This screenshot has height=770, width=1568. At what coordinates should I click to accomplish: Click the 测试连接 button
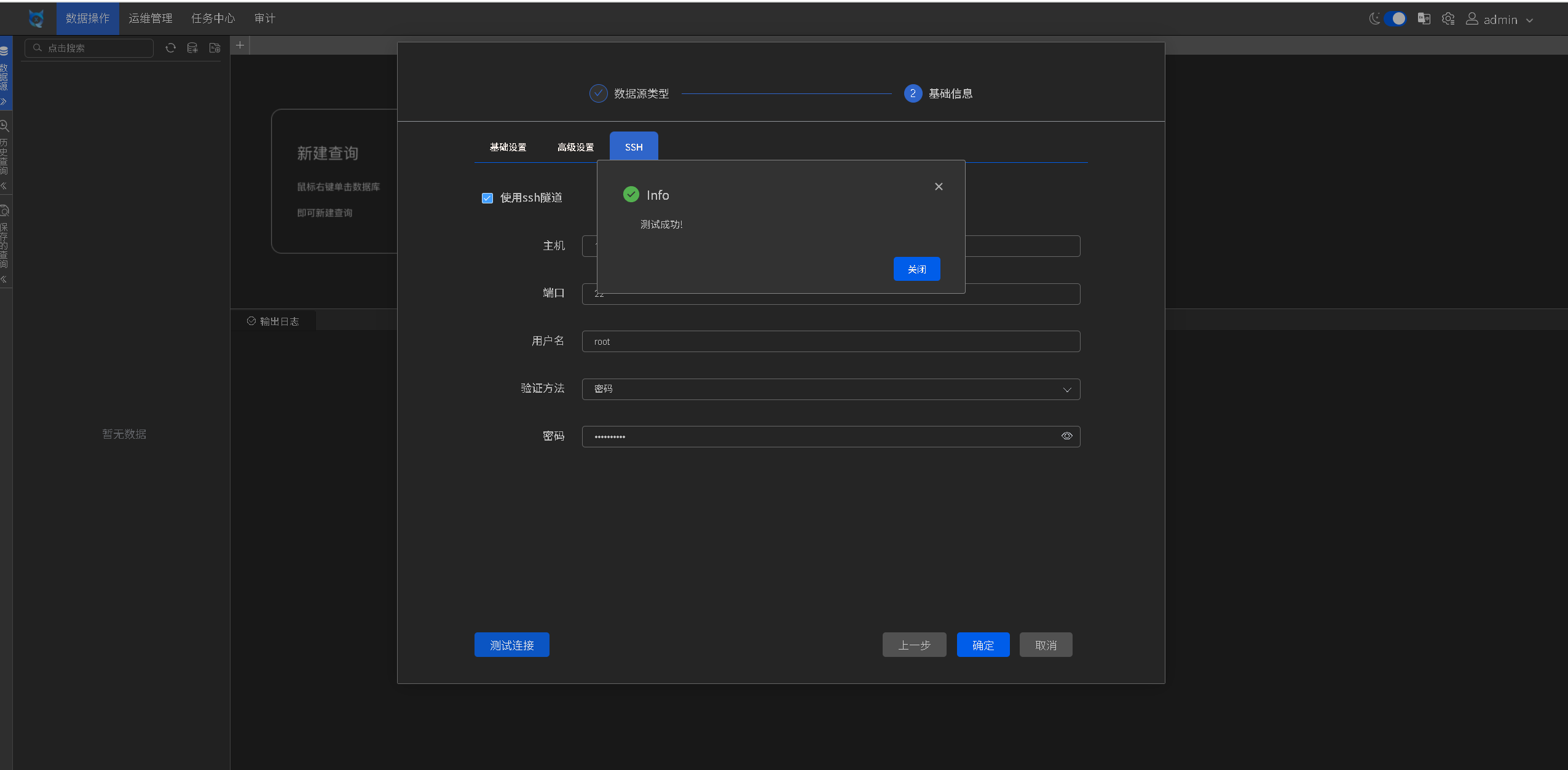click(x=511, y=645)
